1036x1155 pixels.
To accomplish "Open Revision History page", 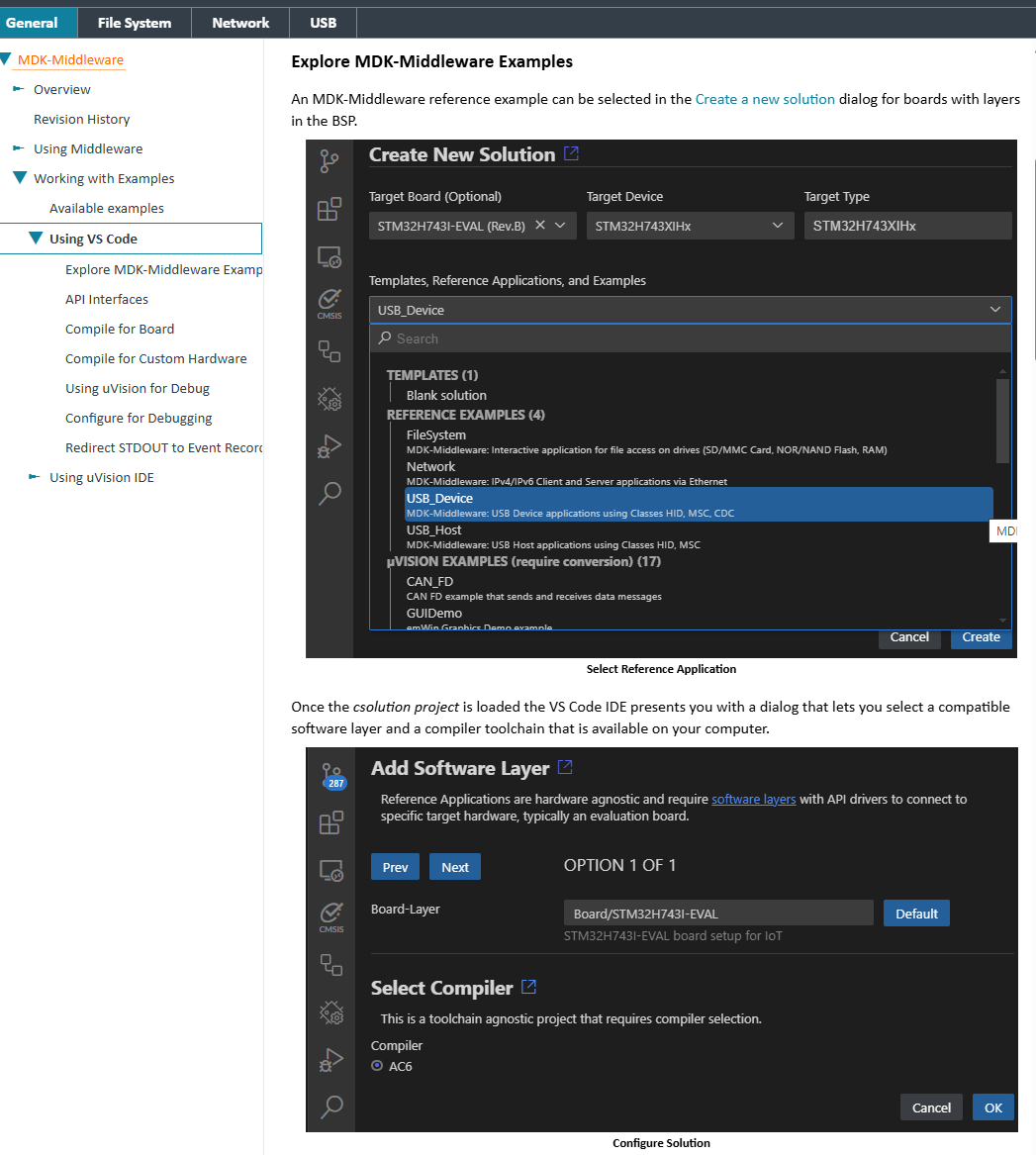I will tap(82, 119).
